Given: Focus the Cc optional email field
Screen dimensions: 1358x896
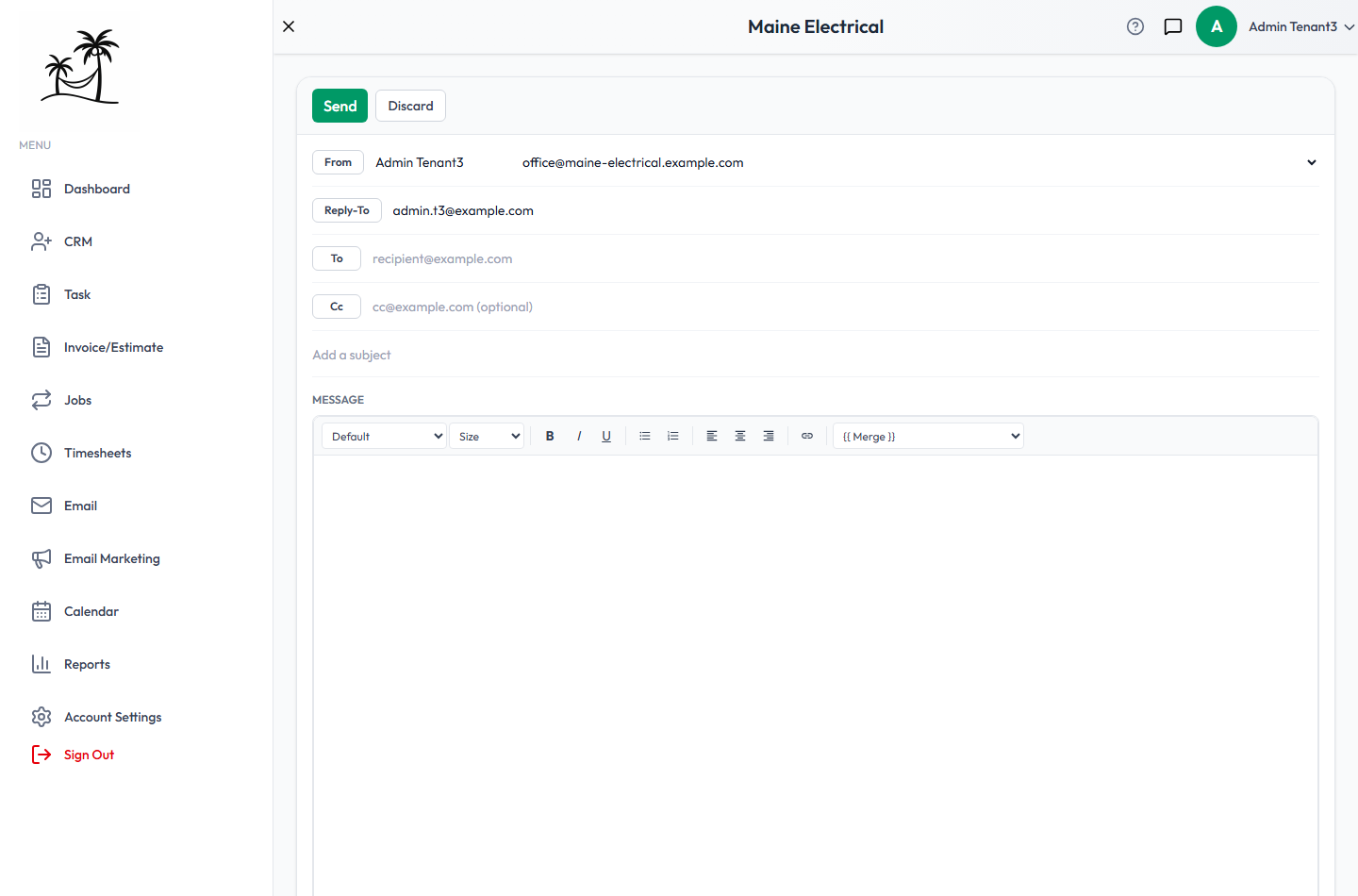Looking at the screenshot, I should (844, 307).
